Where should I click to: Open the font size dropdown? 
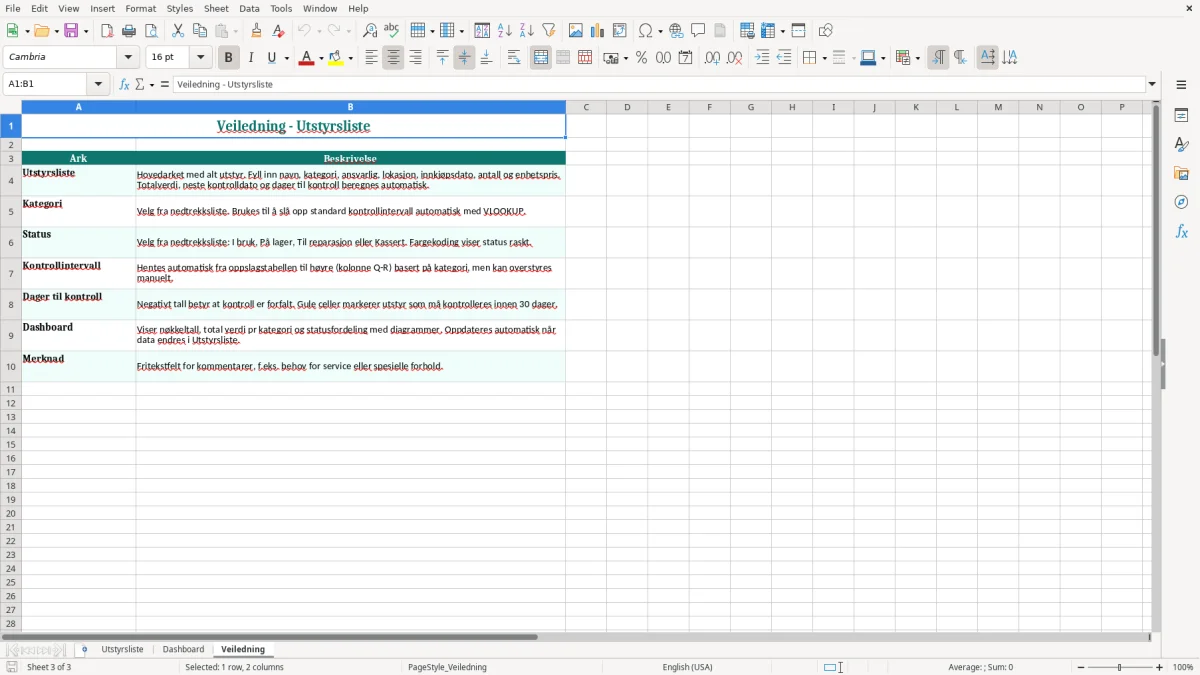pos(201,58)
